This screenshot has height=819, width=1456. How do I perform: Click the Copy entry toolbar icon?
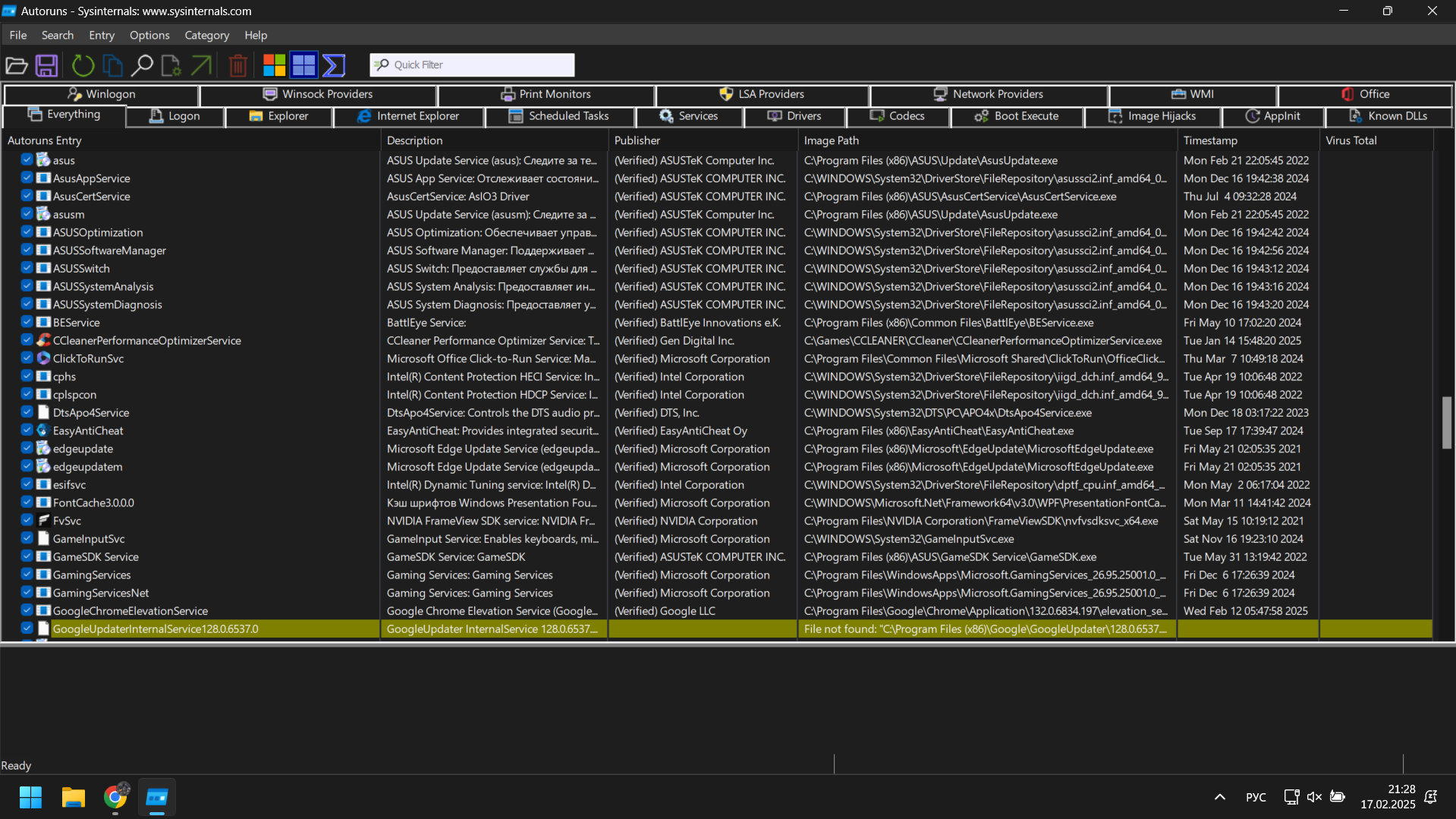(112, 65)
